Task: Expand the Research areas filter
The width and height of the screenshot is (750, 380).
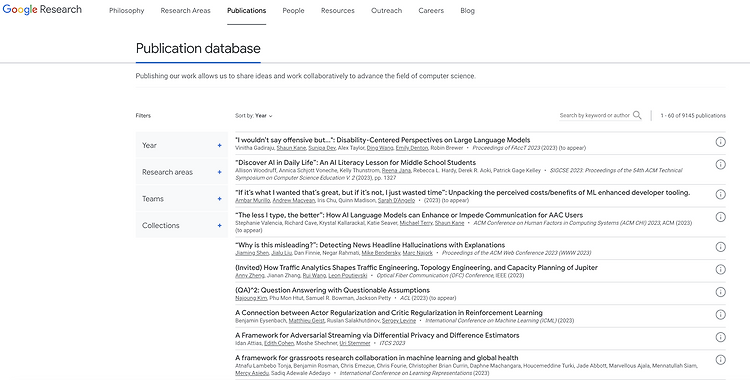Action: click(181, 172)
